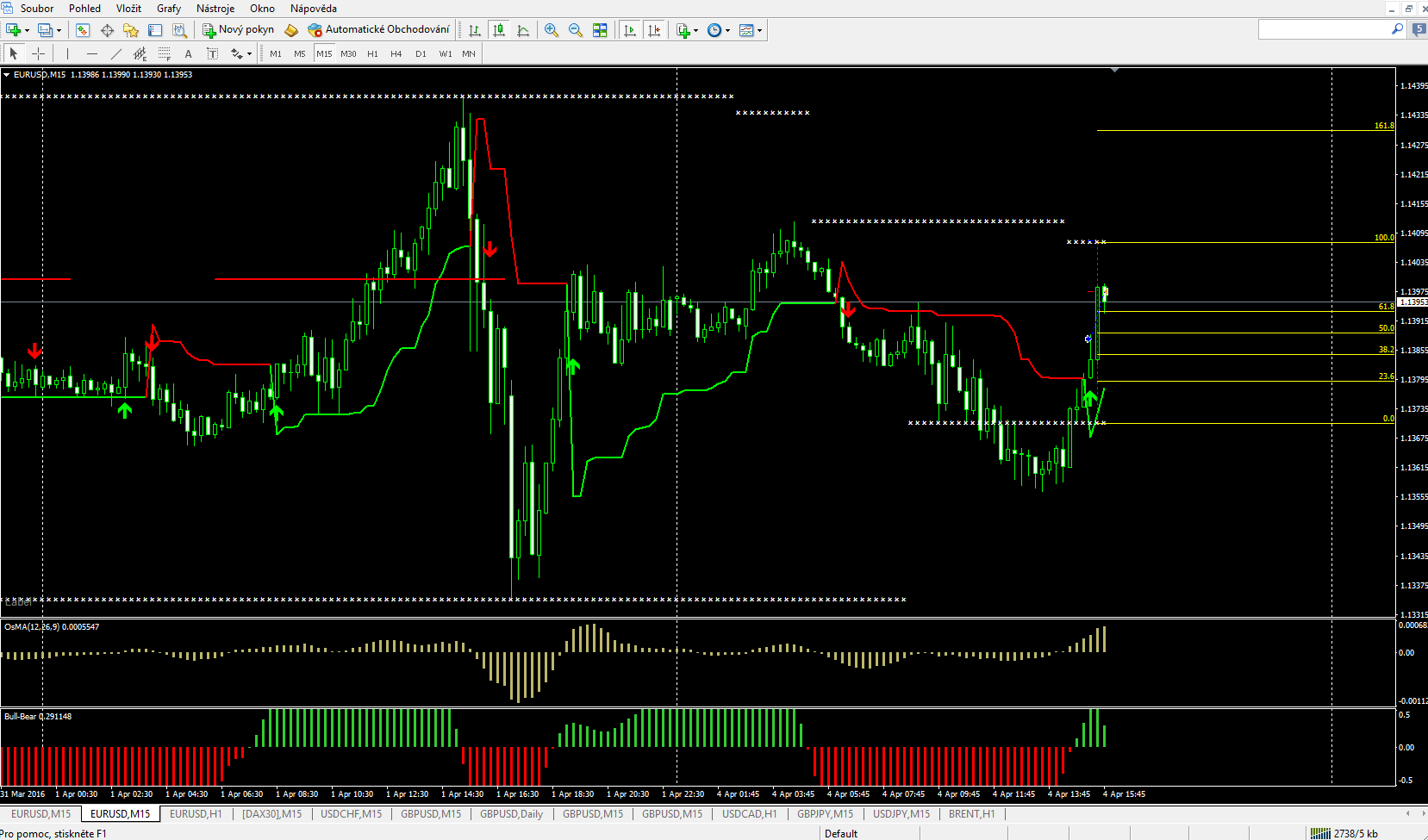Zoom out of the chart
The height and width of the screenshot is (840, 1428).
[576, 30]
